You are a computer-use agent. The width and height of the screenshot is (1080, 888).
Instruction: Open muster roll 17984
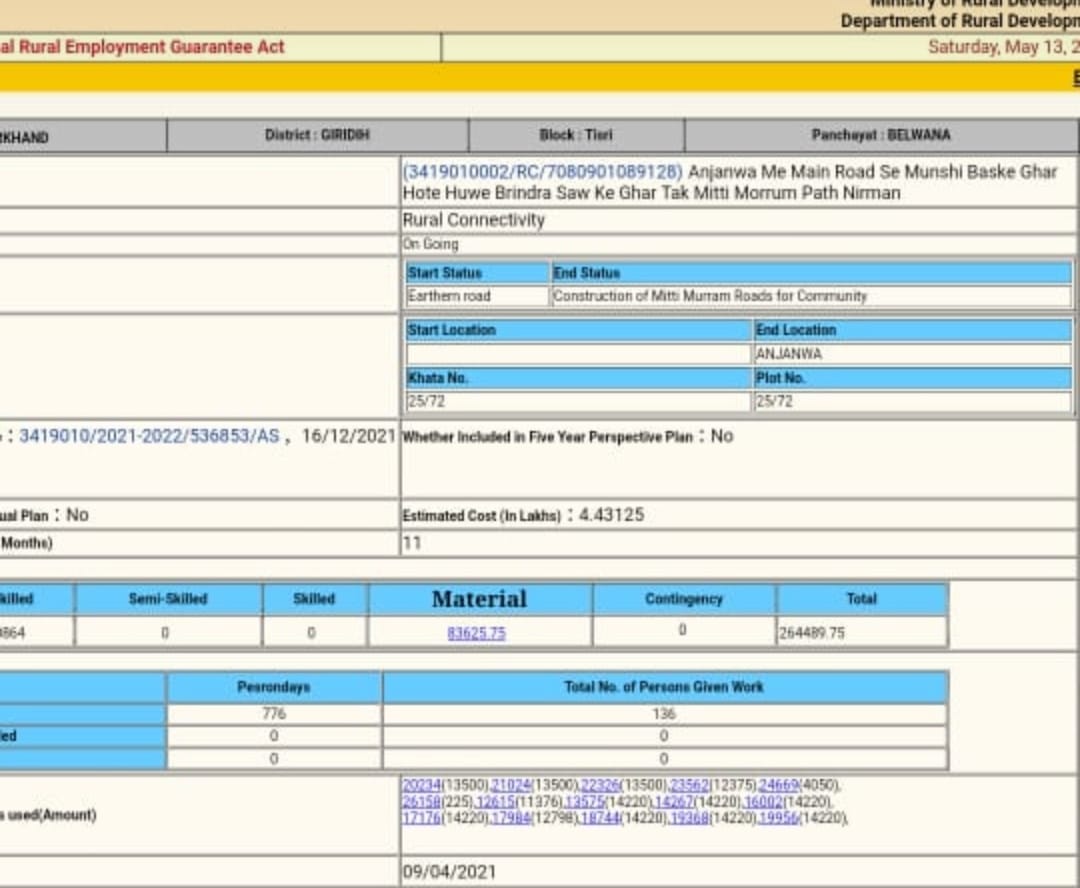511,818
